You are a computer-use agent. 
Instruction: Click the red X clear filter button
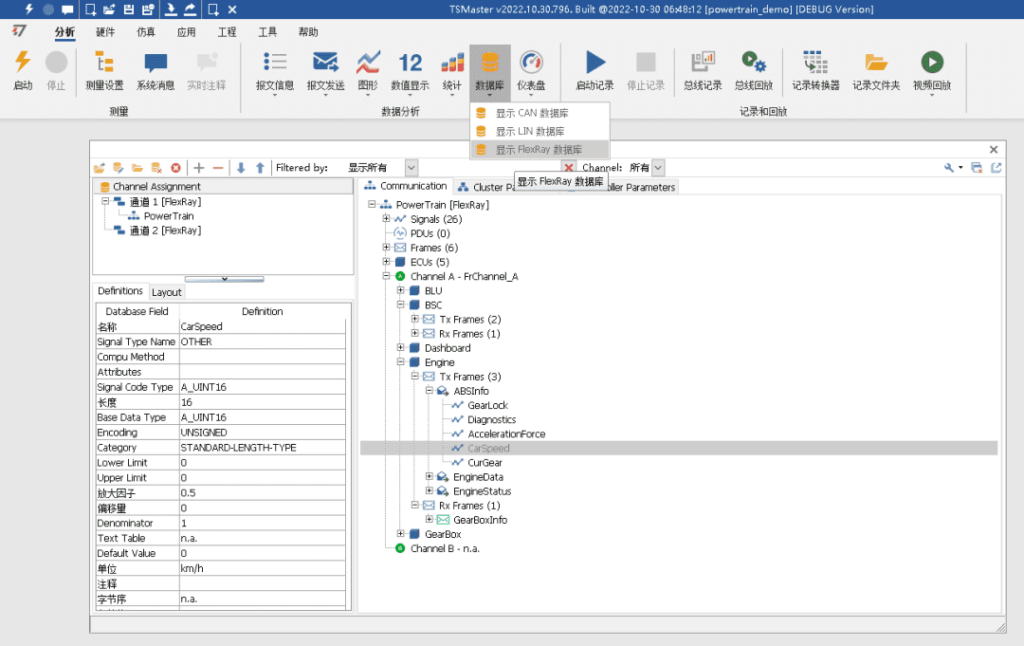pos(569,168)
